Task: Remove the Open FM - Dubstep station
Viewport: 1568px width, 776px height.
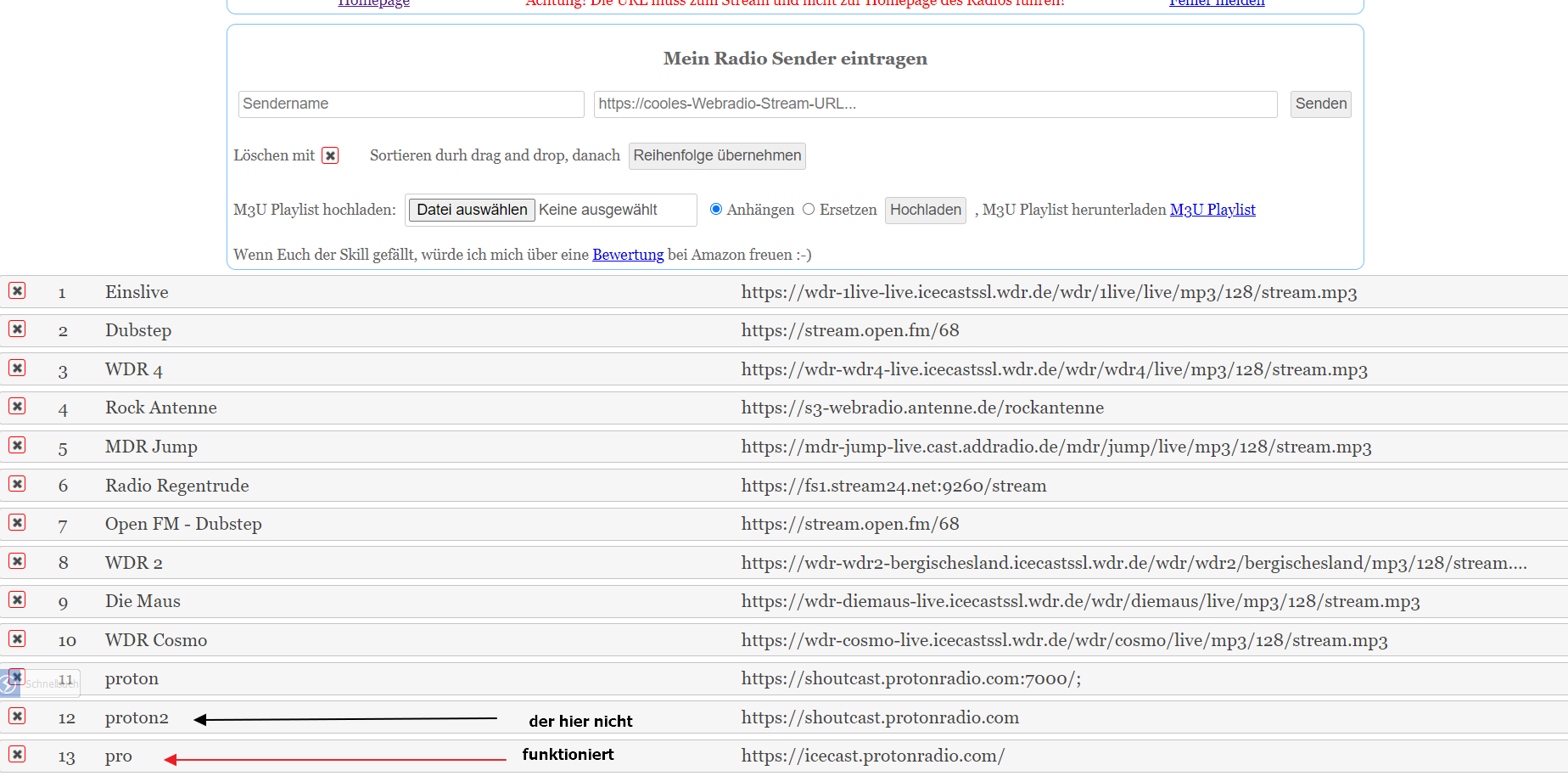Action: 17,522
